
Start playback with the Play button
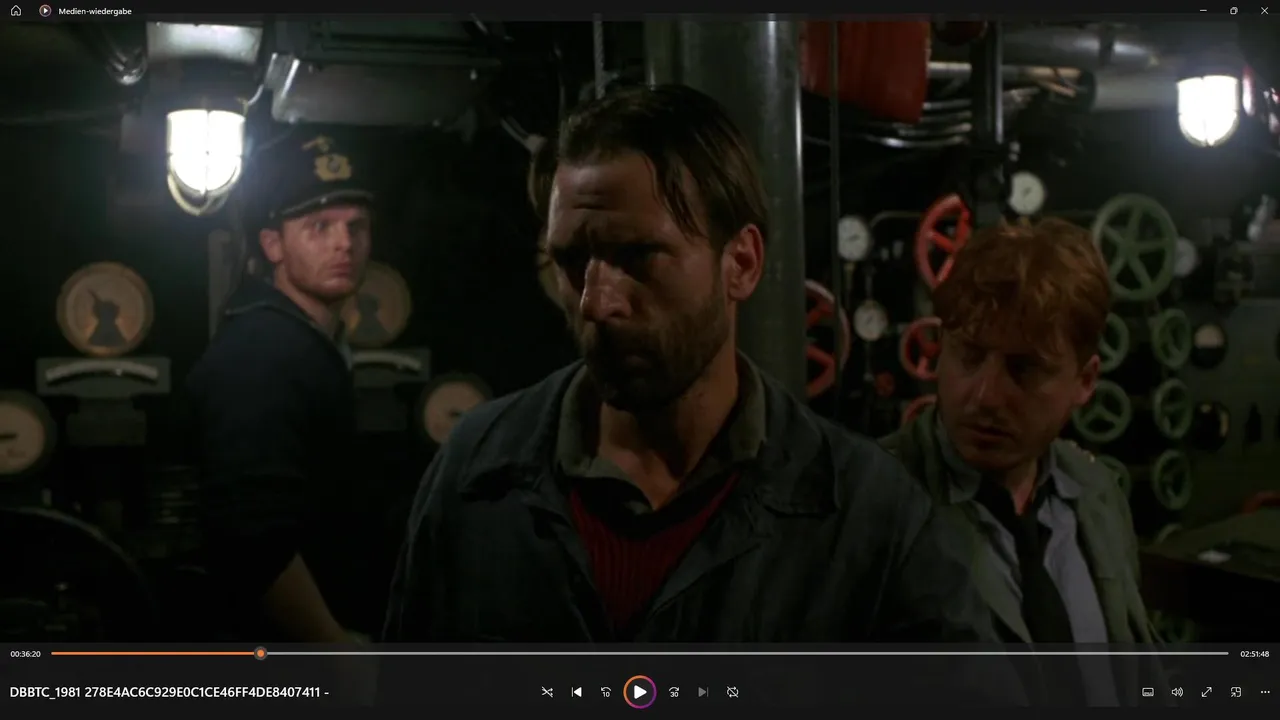coord(640,692)
